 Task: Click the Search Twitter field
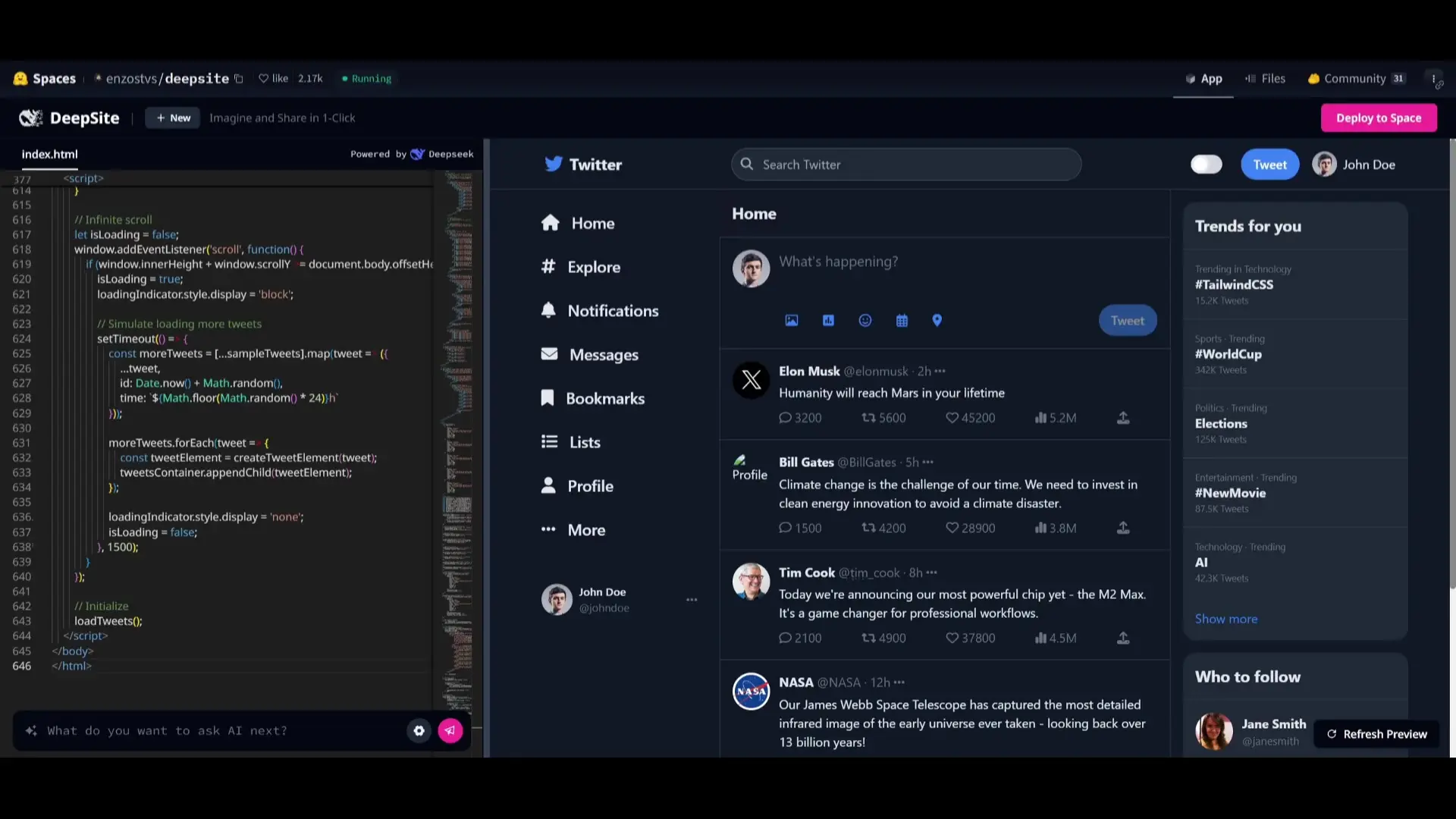coord(906,165)
